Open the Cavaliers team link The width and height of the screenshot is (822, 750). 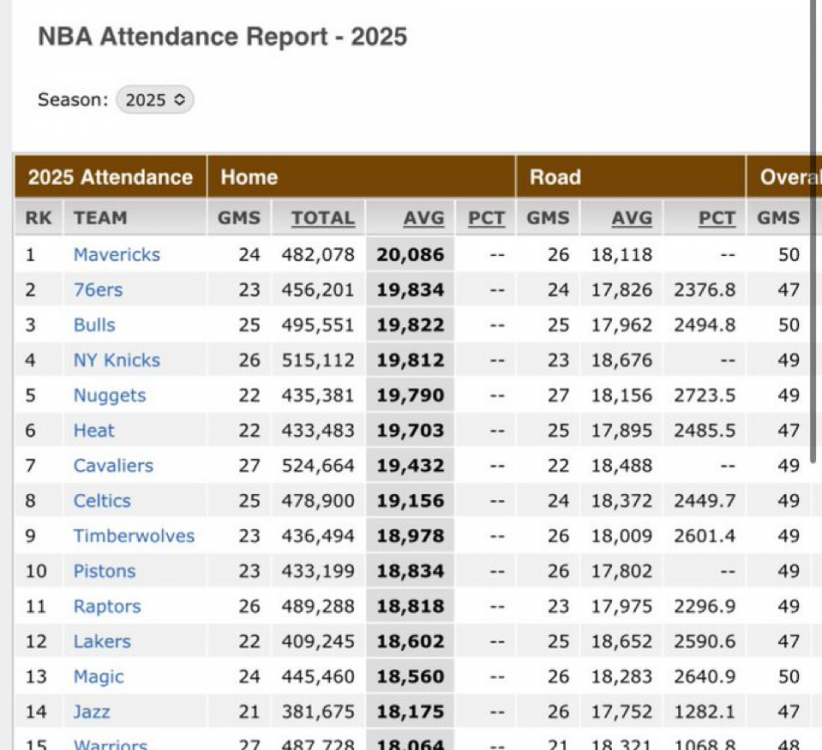[113, 466]
